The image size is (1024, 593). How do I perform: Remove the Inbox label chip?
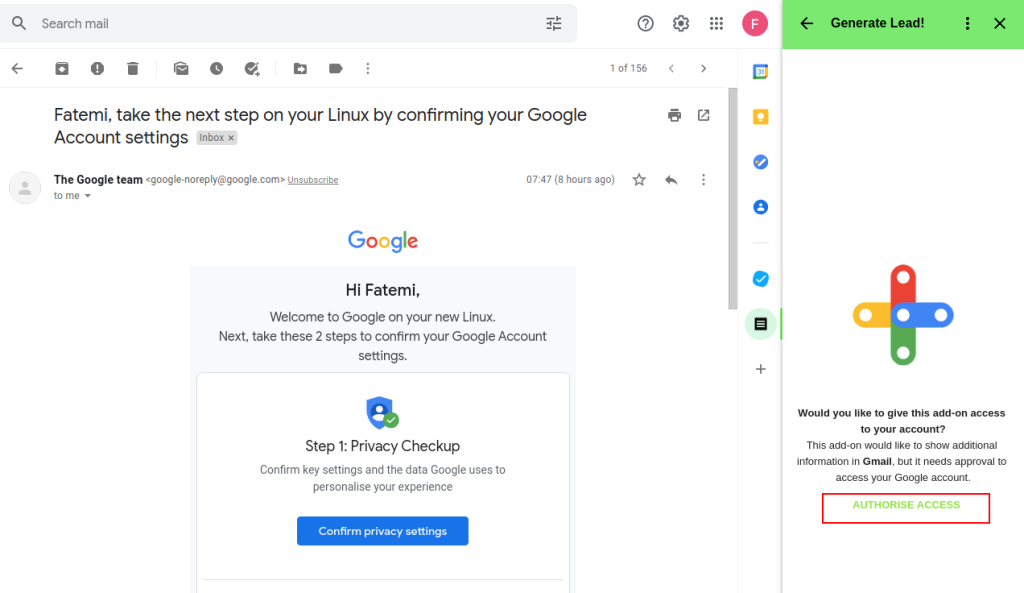(x=232, y=137)
